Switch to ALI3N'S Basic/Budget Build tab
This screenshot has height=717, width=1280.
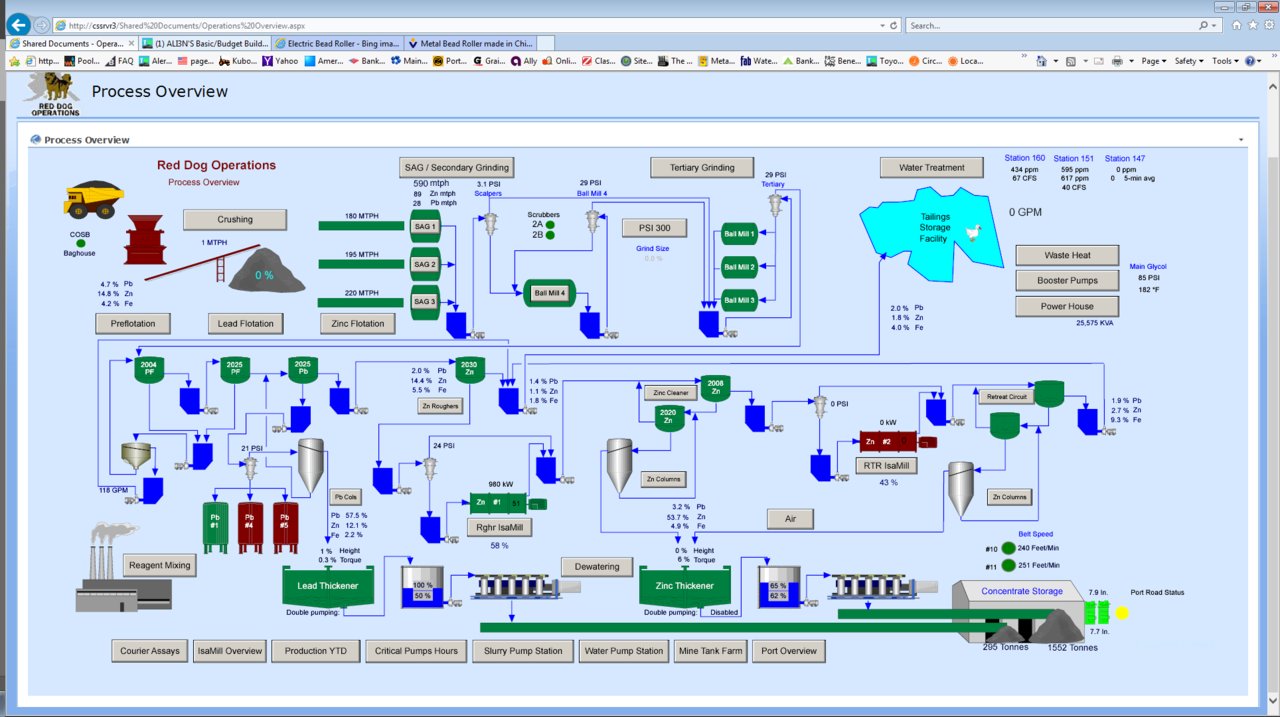point(206,43)
